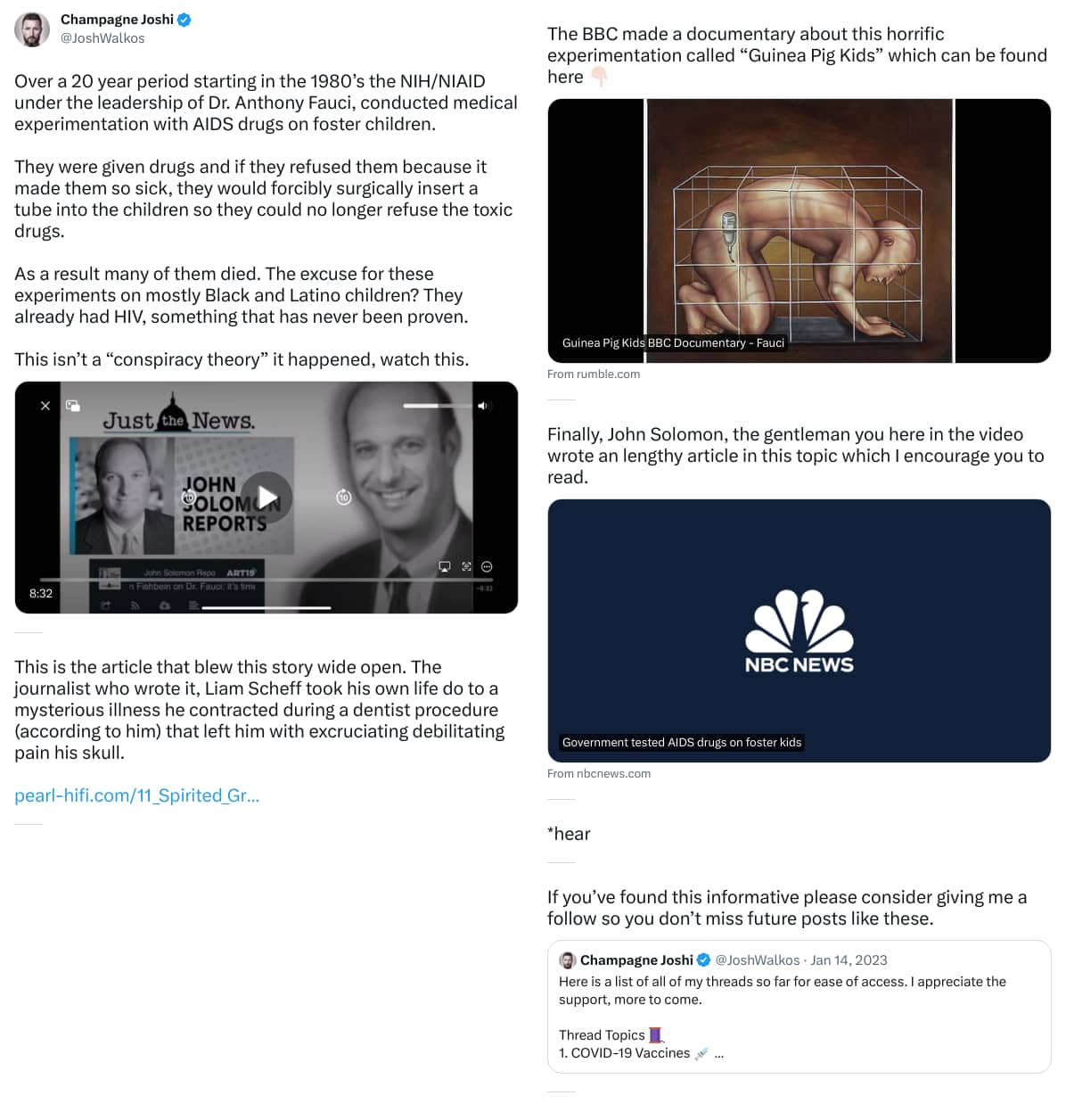The image size is (1066, 1120).
Task: Click the video progress scrubber bar
Action: (x=266, y=580)
